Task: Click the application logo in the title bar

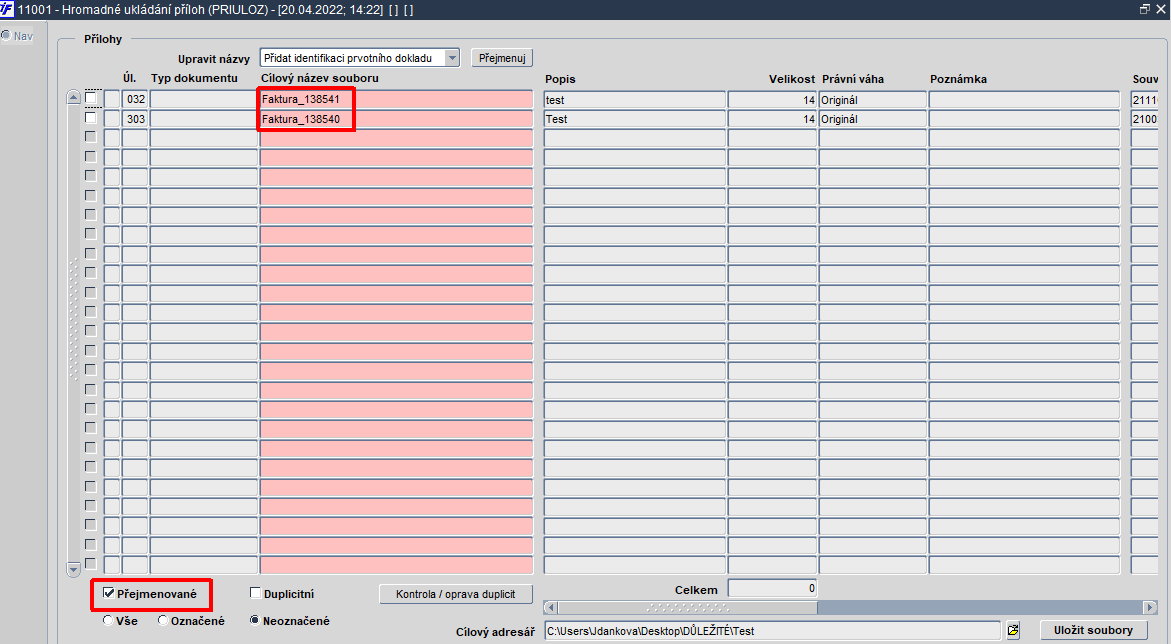Action: pos(7,9)
